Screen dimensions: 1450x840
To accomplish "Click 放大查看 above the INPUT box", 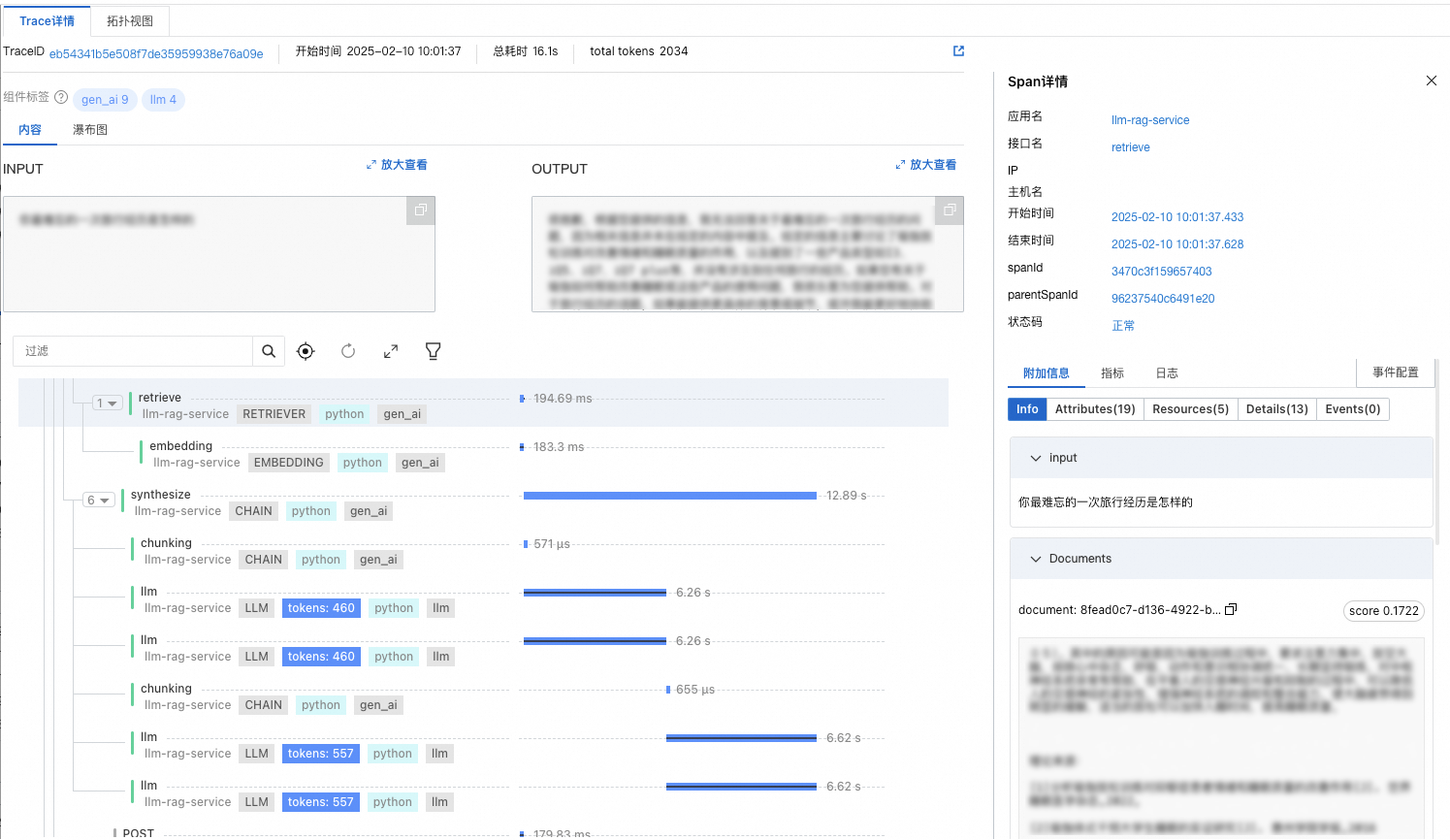I will [x=397, y=165].
